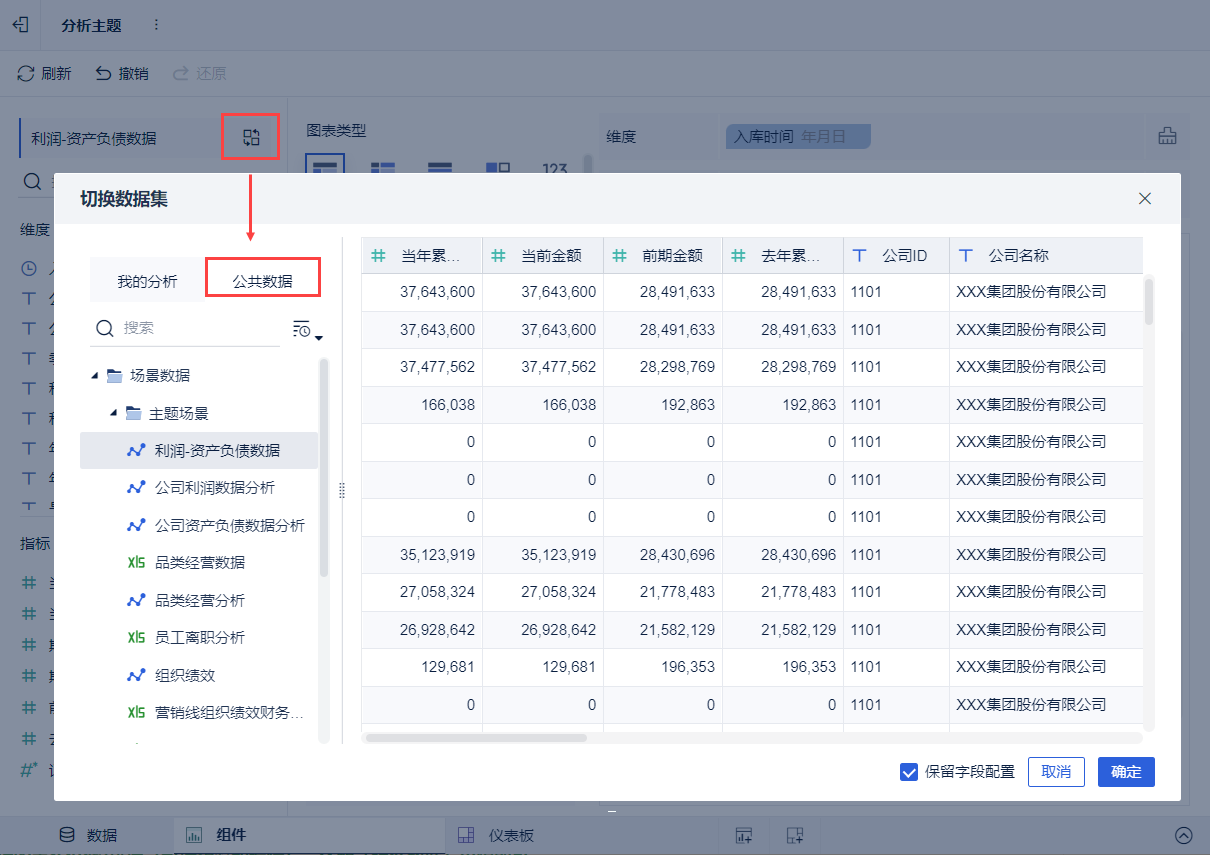1210x855 pixels.
Task: Click the dataset tree vertical scrollbar
Action: [323, 467]
